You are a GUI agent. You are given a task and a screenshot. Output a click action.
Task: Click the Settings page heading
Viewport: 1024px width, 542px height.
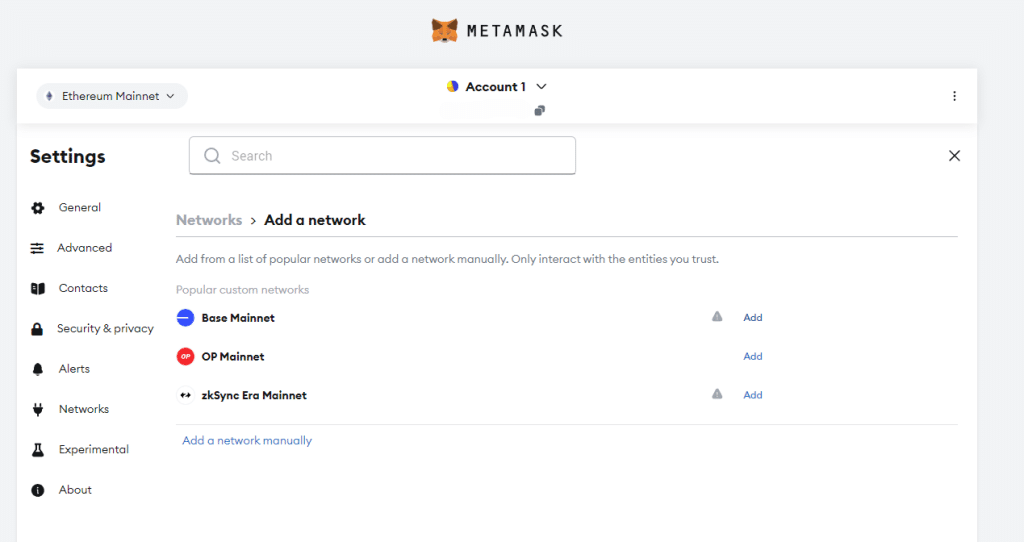coord(67,157)
